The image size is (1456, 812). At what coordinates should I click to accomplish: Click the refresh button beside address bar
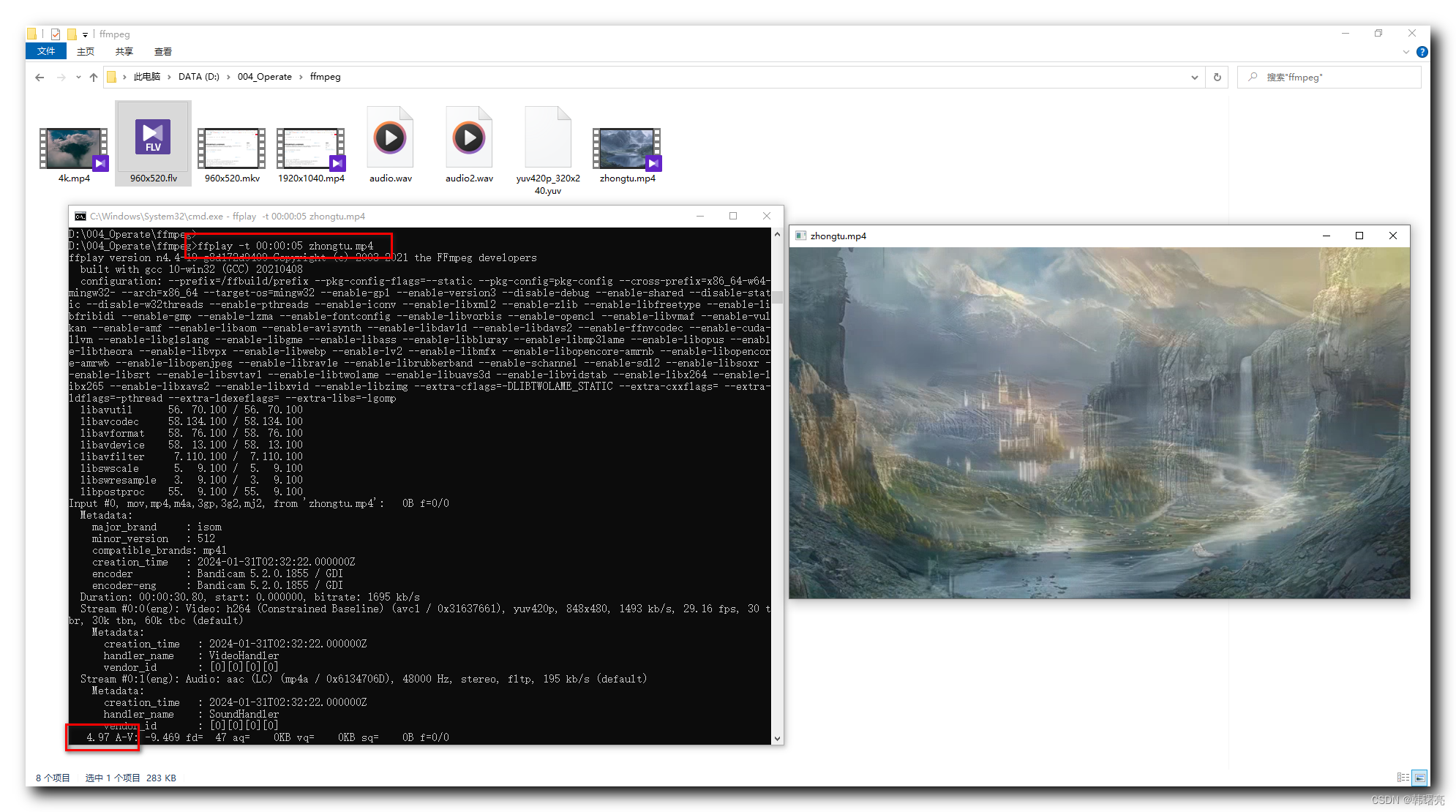pos(1217,77)
